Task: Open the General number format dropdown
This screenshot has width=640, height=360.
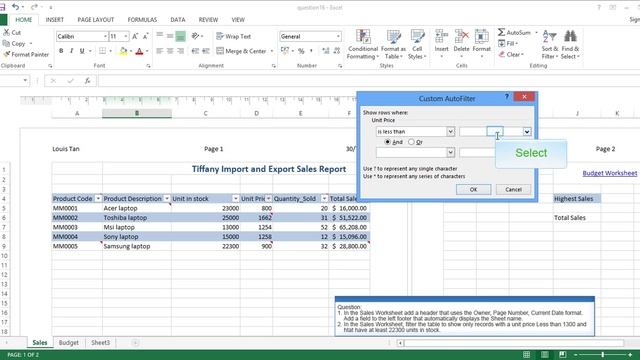Action: [338, 36]
